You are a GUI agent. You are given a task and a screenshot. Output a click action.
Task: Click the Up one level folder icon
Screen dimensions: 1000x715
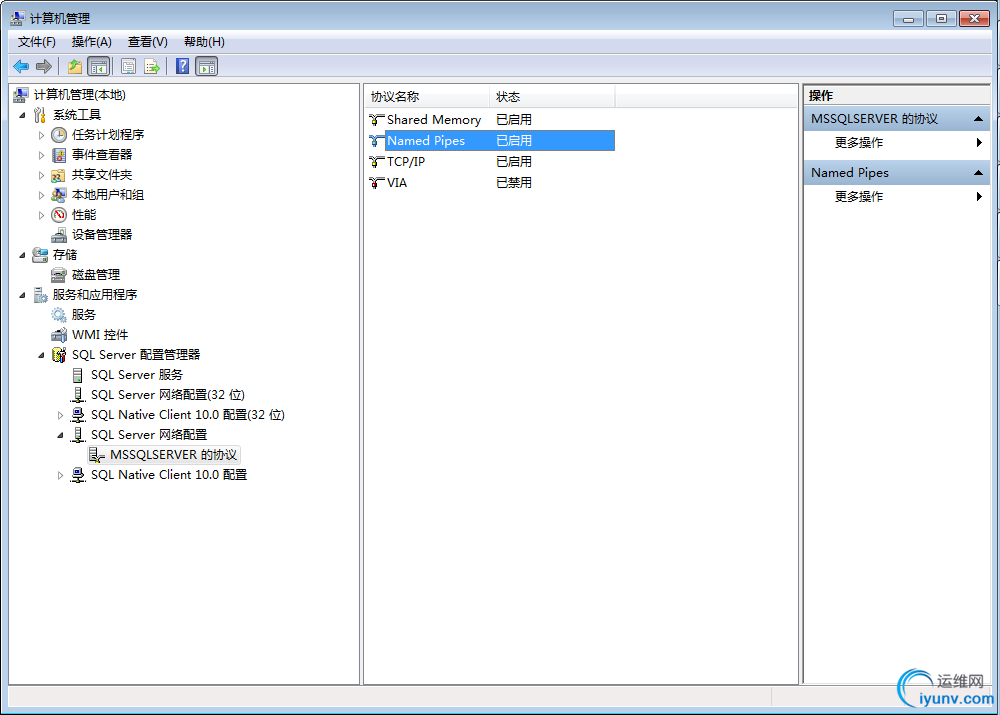(75, 66)
